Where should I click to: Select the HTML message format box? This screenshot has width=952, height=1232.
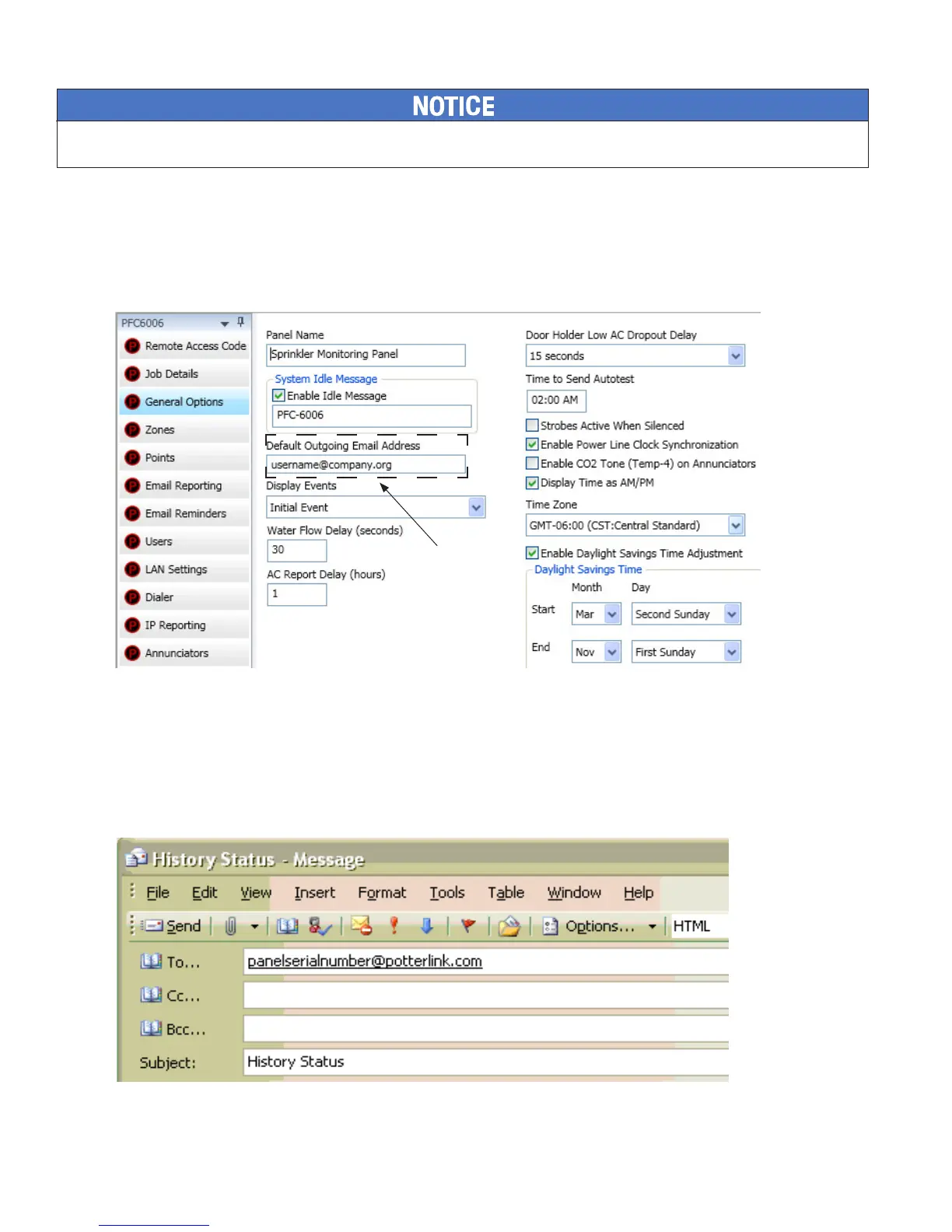pos(699,926)
